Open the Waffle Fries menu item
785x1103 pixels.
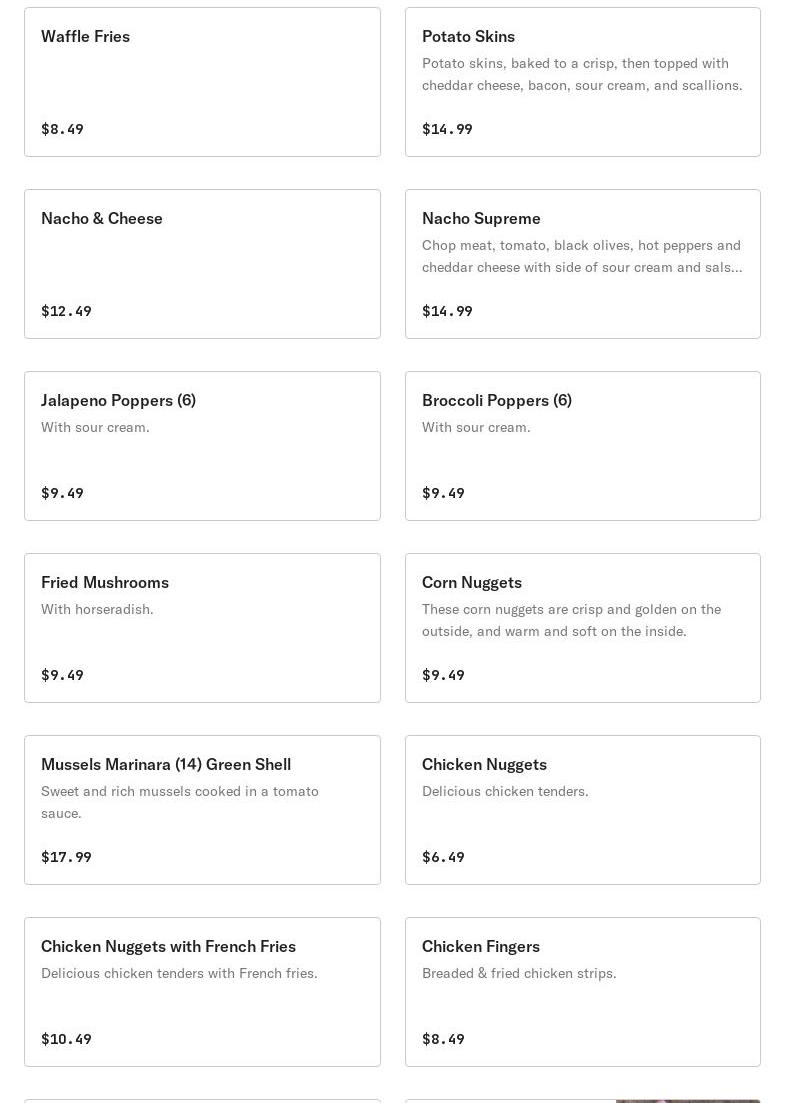click(x=202, y=82)
